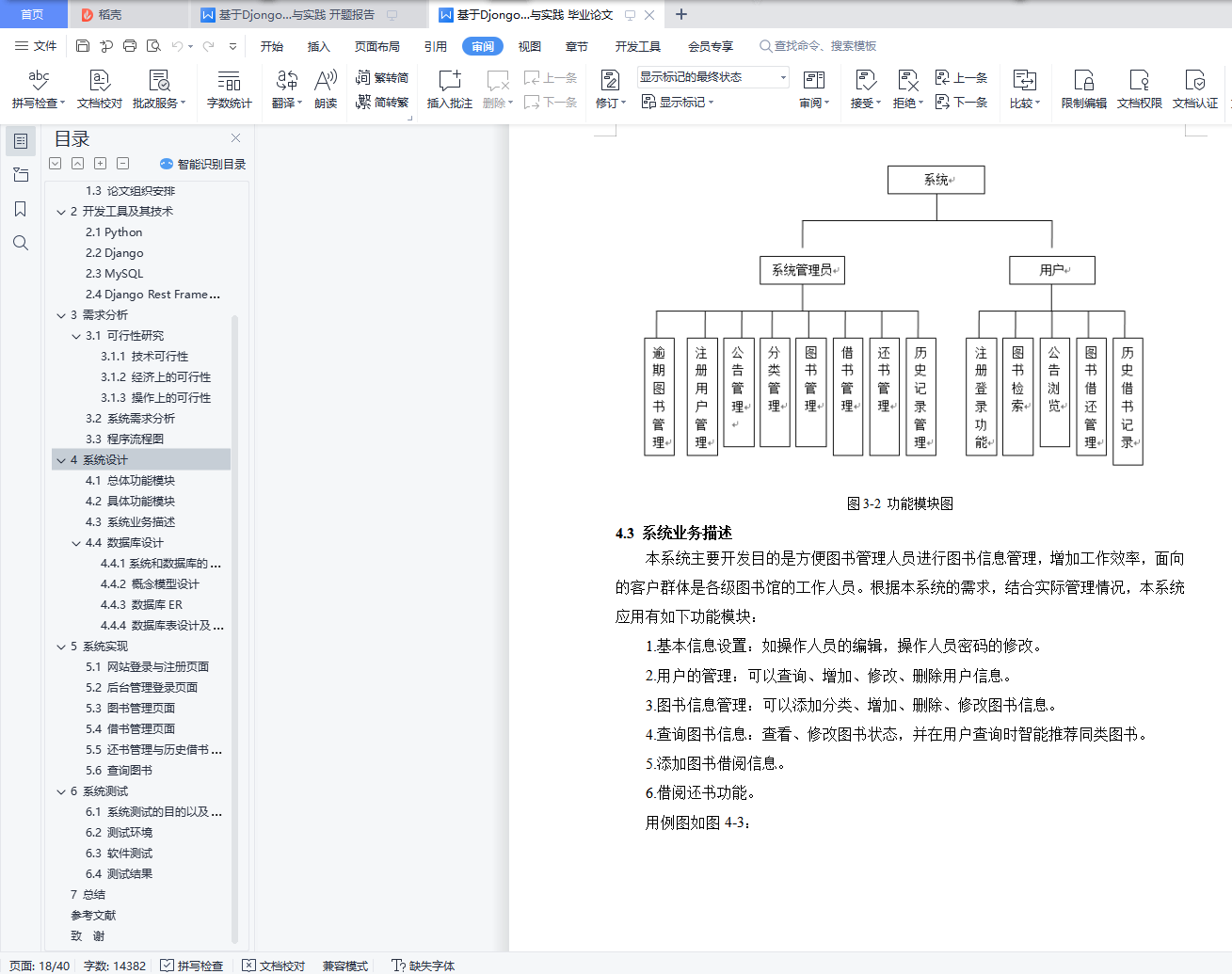Select the outline/TOC icon in left sidebar
1232x974 pixels.
point(21,141)
